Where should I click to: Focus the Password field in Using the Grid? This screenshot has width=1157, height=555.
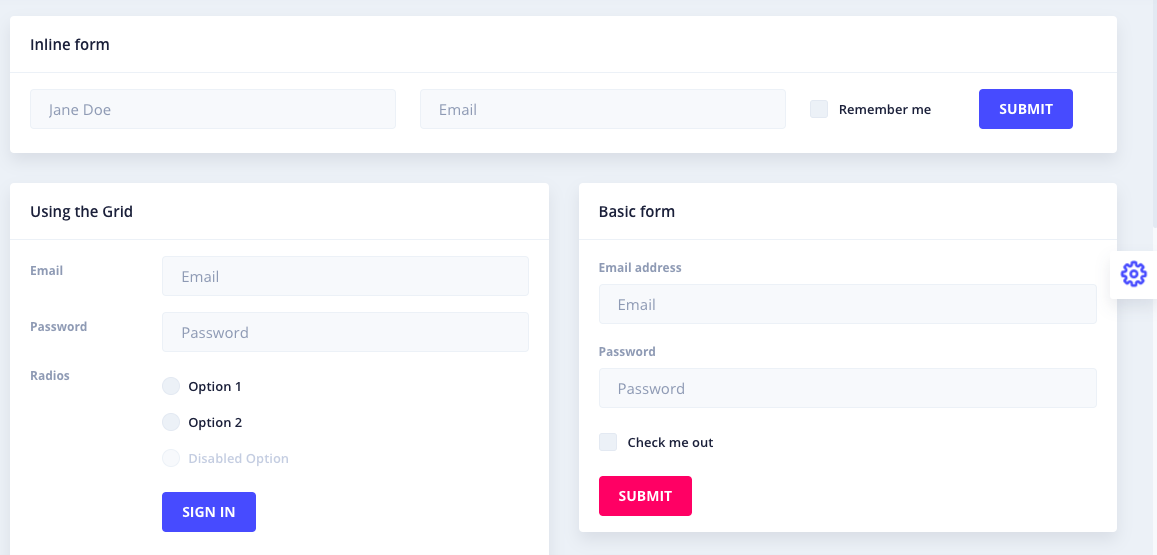pyautogui.click(x=345, y=332)
